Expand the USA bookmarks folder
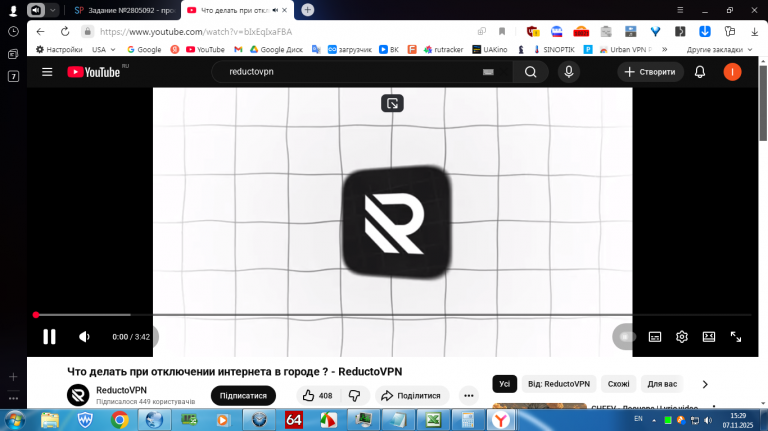This screenshot has width=768, height=431. pyautogui.click(x=103, y=49)
